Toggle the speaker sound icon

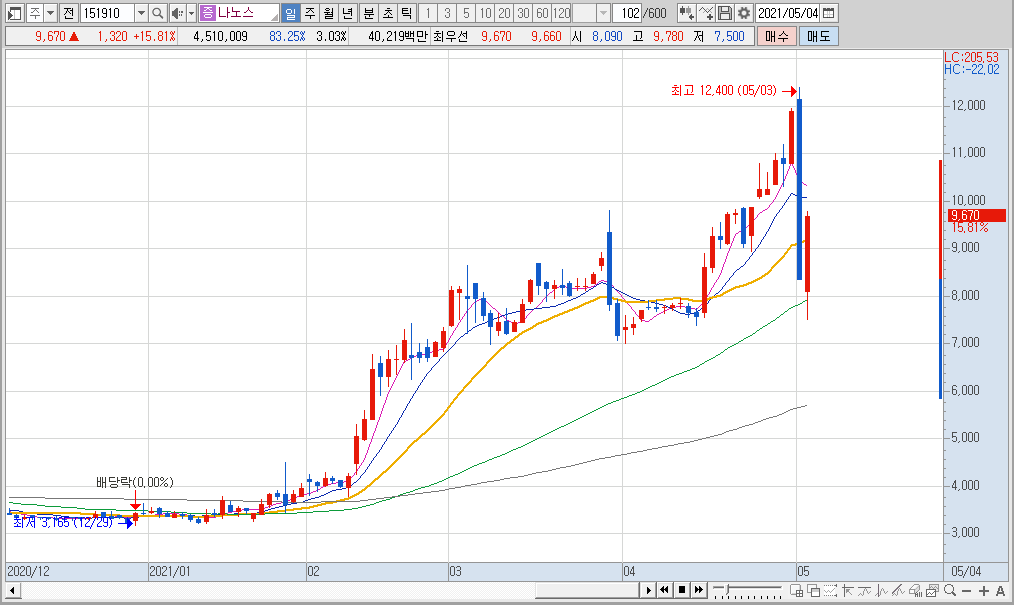point(177,13)
